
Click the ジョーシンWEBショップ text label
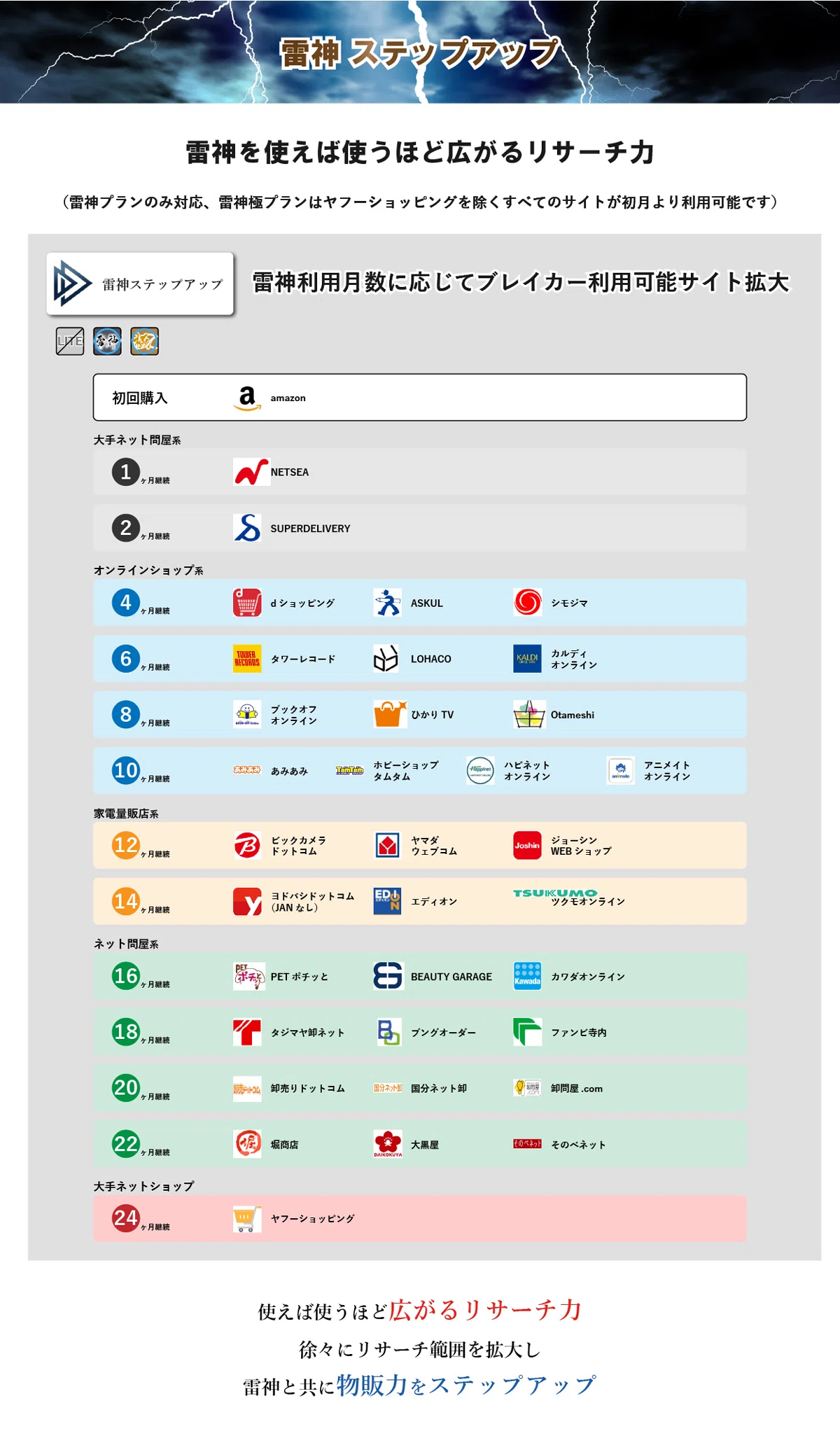(x=581, y=846)
